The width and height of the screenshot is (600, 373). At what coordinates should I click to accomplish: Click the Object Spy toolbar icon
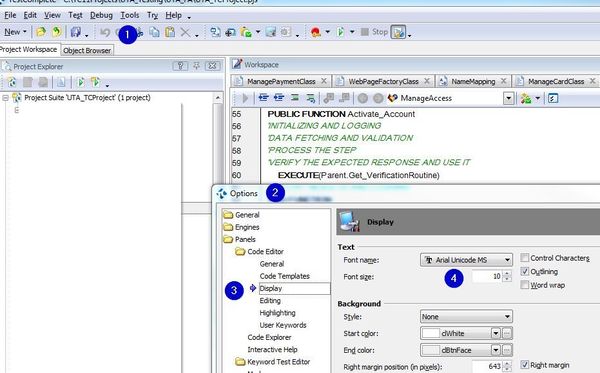tap(215, 32)
